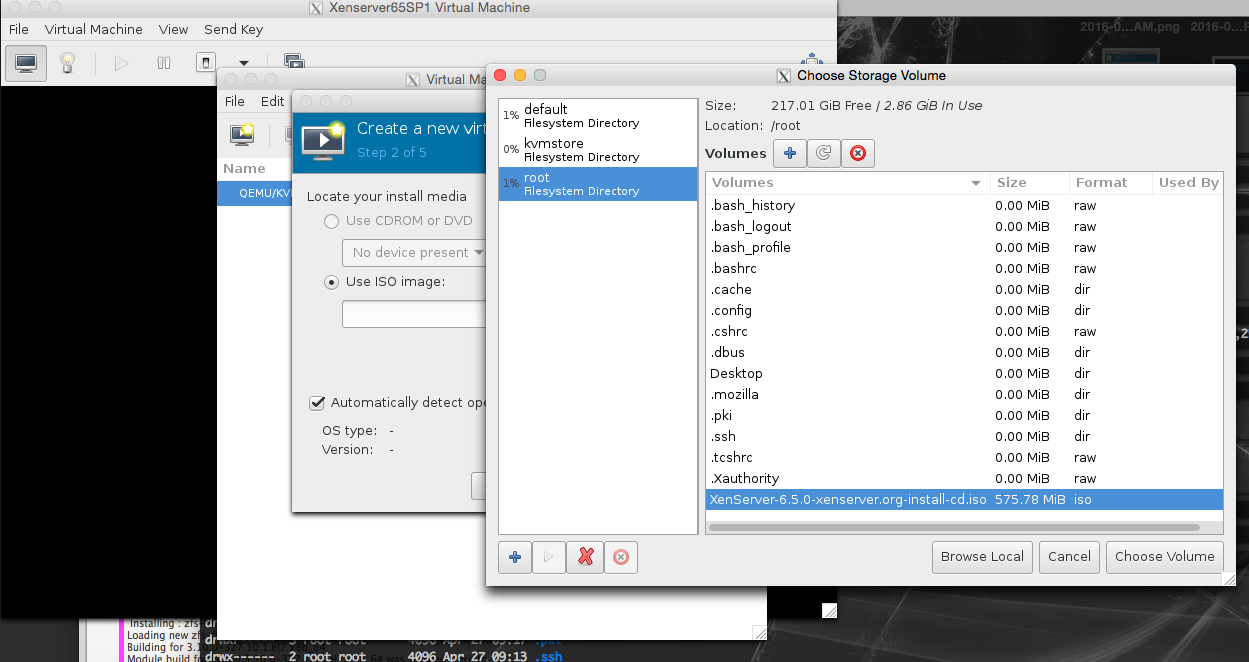Click the Run play icon in Xenserver toolbar
This screenshot has height=662, width=1249.
121,63
